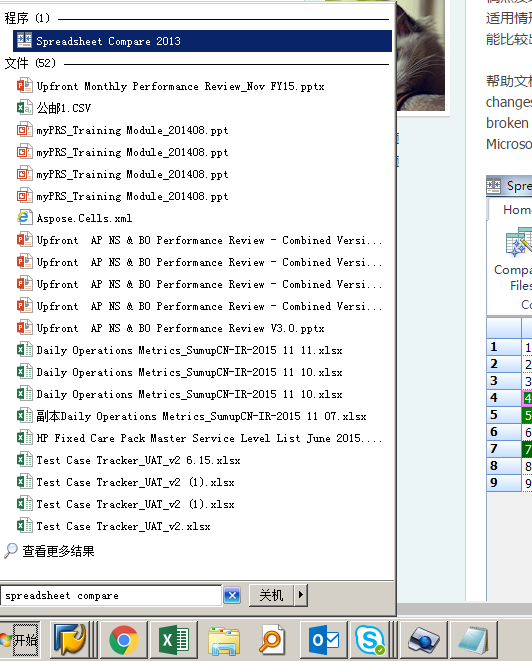
Task: Open Upfront AP NS & BO Review V3.0.pptx icon
Action: 24,328
